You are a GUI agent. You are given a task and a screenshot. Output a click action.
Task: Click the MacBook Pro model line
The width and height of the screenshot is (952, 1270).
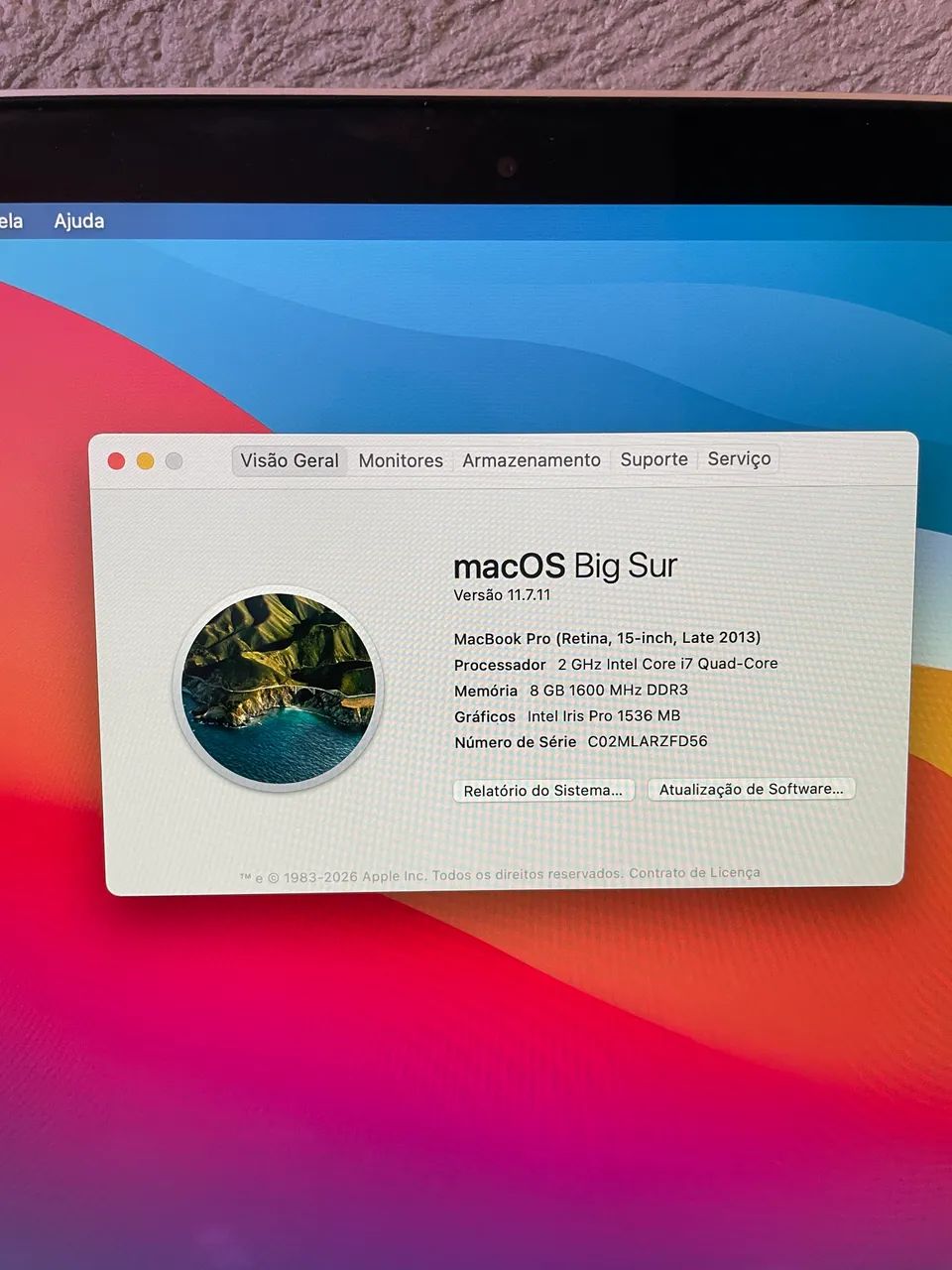click(607, 638)
